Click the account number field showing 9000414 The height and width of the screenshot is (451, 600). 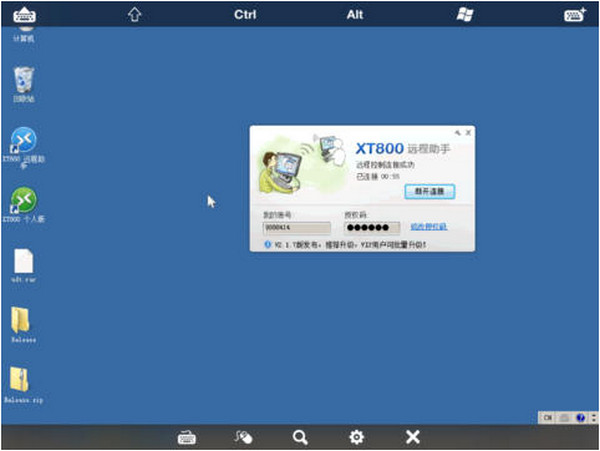tap(297, 228)
